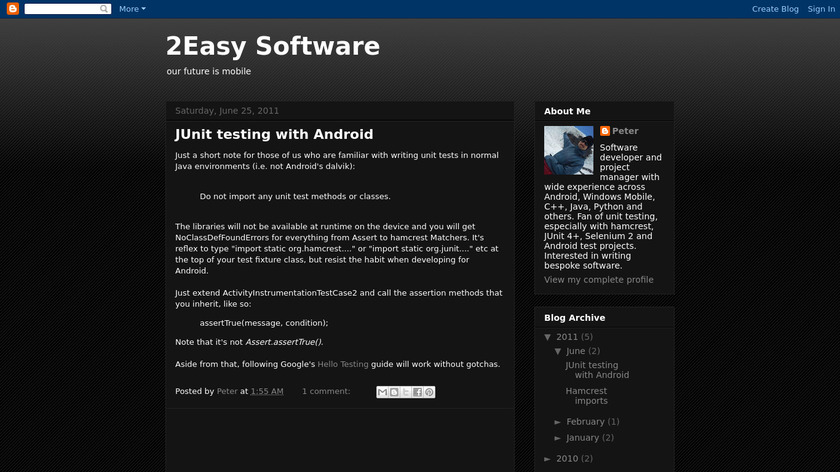Open the Hello Testing guide link

point(343,364)
